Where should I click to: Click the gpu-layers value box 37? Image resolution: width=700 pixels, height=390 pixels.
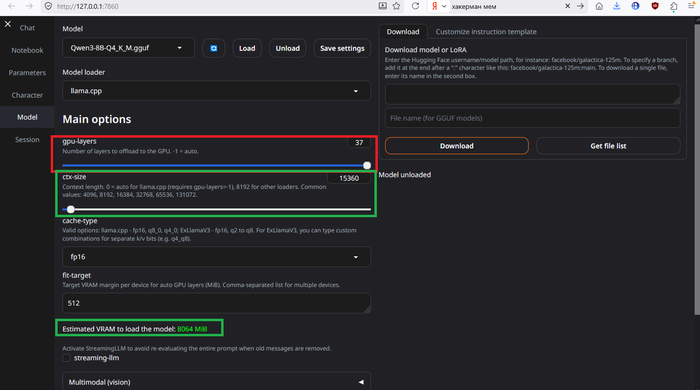(358, 142)
